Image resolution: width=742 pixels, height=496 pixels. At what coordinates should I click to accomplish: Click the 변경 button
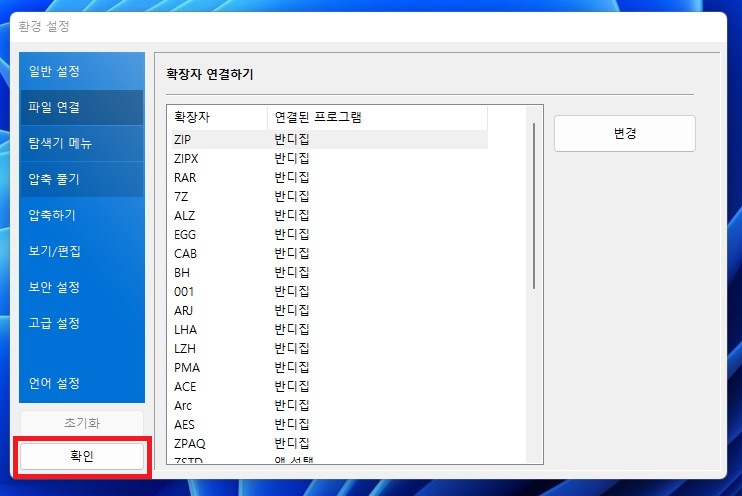click(625, 133)
